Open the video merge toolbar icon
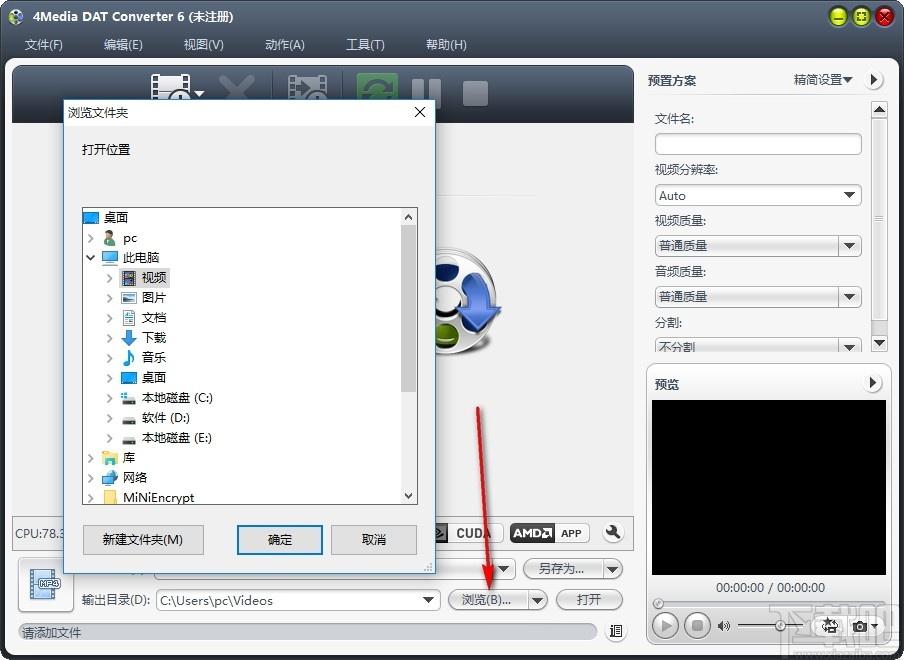This screenshot has width=904, height=660. [307, 88]
